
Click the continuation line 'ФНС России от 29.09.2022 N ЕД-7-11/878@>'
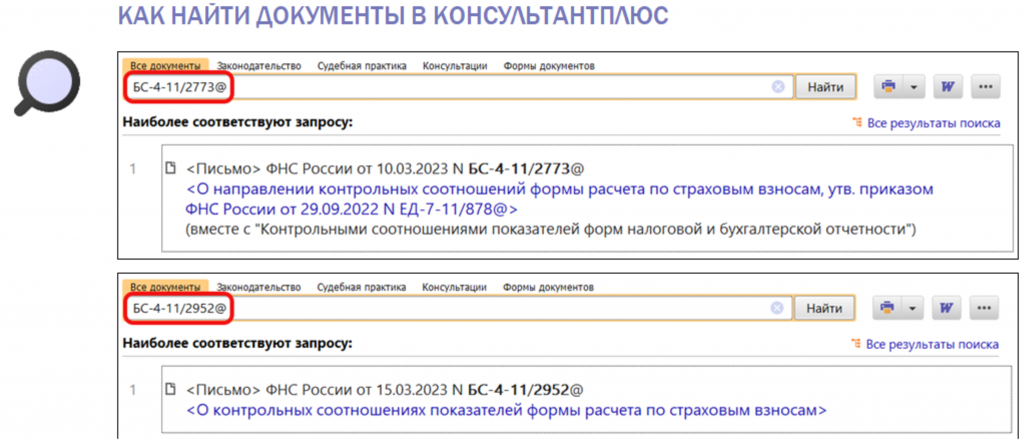352,210
